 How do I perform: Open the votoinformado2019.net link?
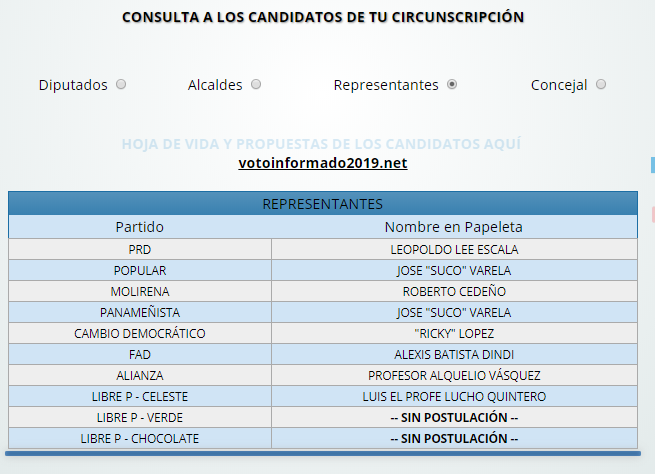point(323,163)
